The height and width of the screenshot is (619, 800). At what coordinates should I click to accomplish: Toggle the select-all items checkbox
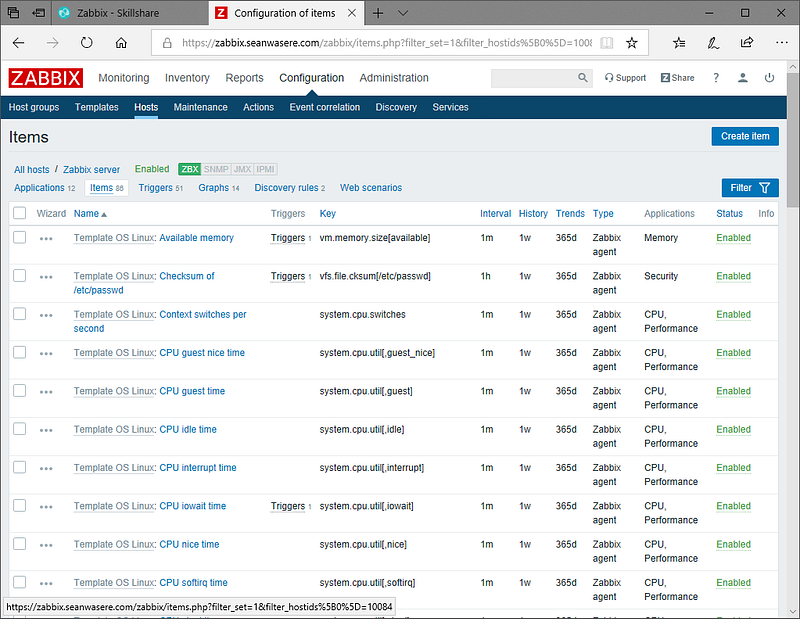(19, 213)
